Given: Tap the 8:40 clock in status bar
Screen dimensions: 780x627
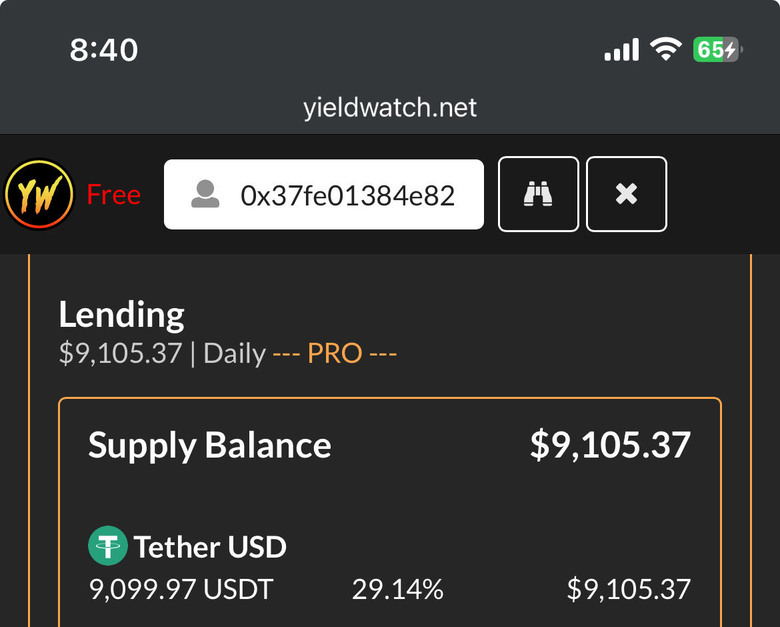Looking at the screenshot, I should point(103,50).
